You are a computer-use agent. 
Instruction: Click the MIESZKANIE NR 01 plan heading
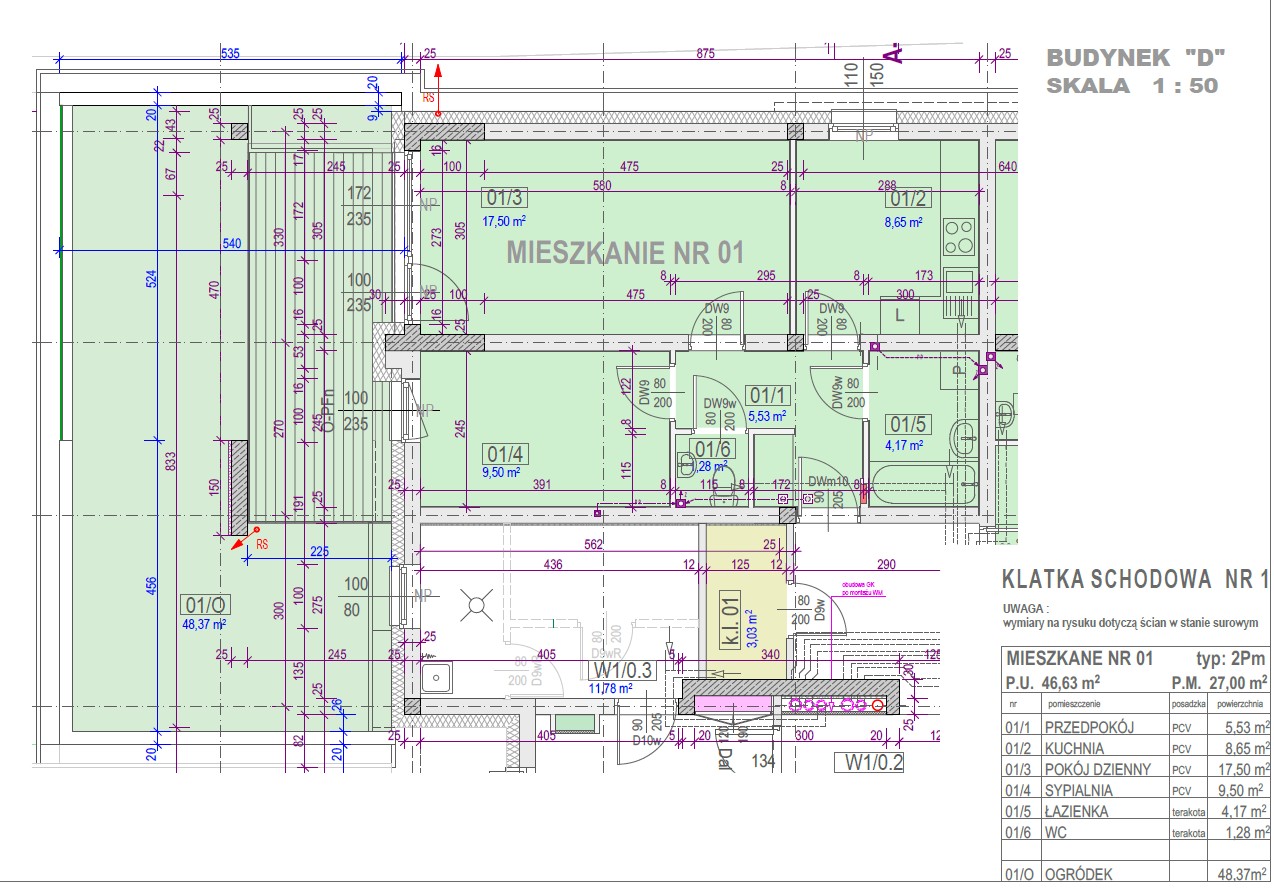tap(625, 252)
